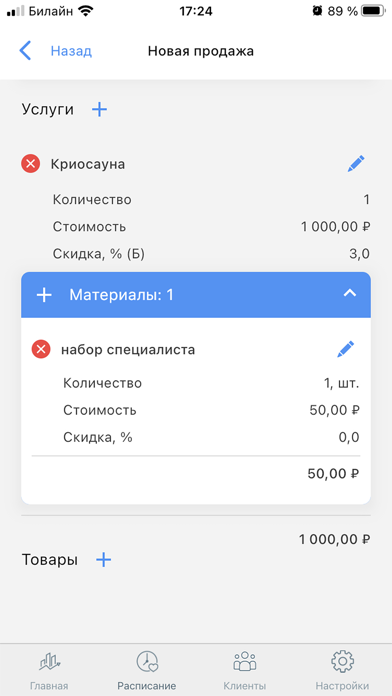Viewport: 392px width, 696px height.
Task: Add a material via plus in Материалы header
Action: 44,295
